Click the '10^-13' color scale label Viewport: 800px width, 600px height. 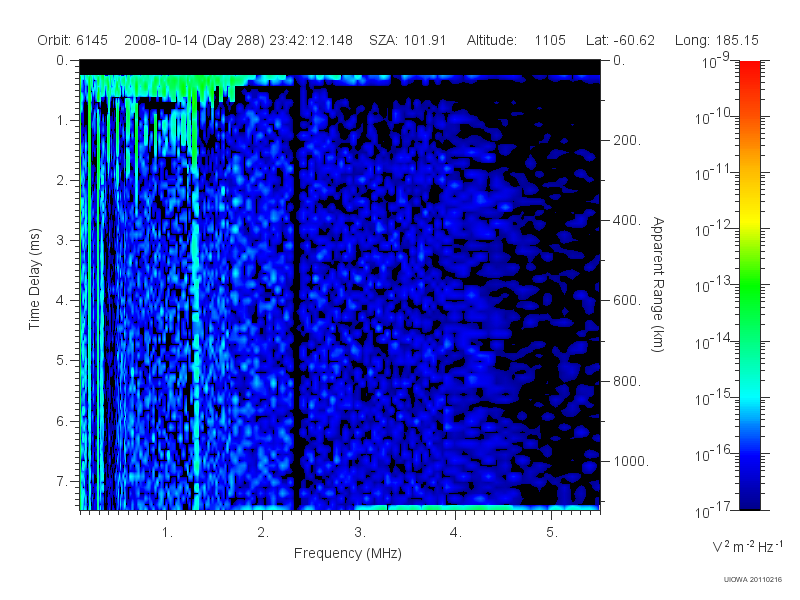click(712, 285)
